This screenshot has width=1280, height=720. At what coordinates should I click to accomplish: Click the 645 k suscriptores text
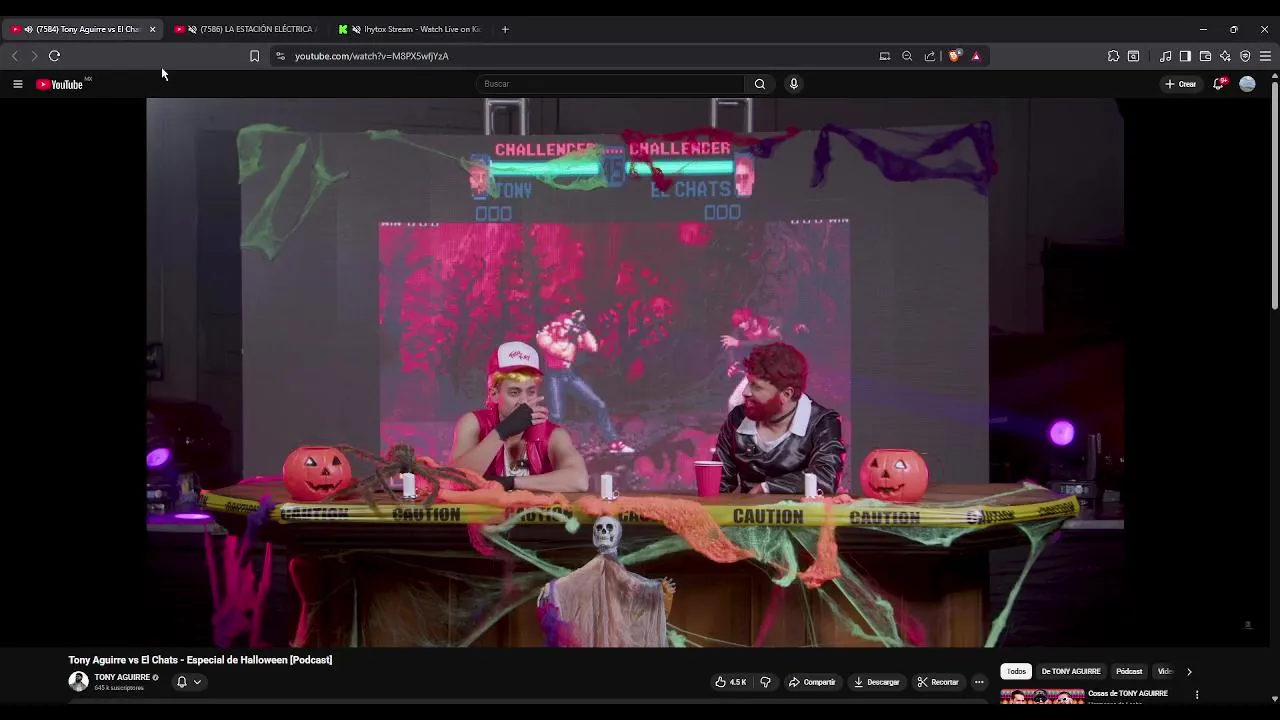coord(119,688)
